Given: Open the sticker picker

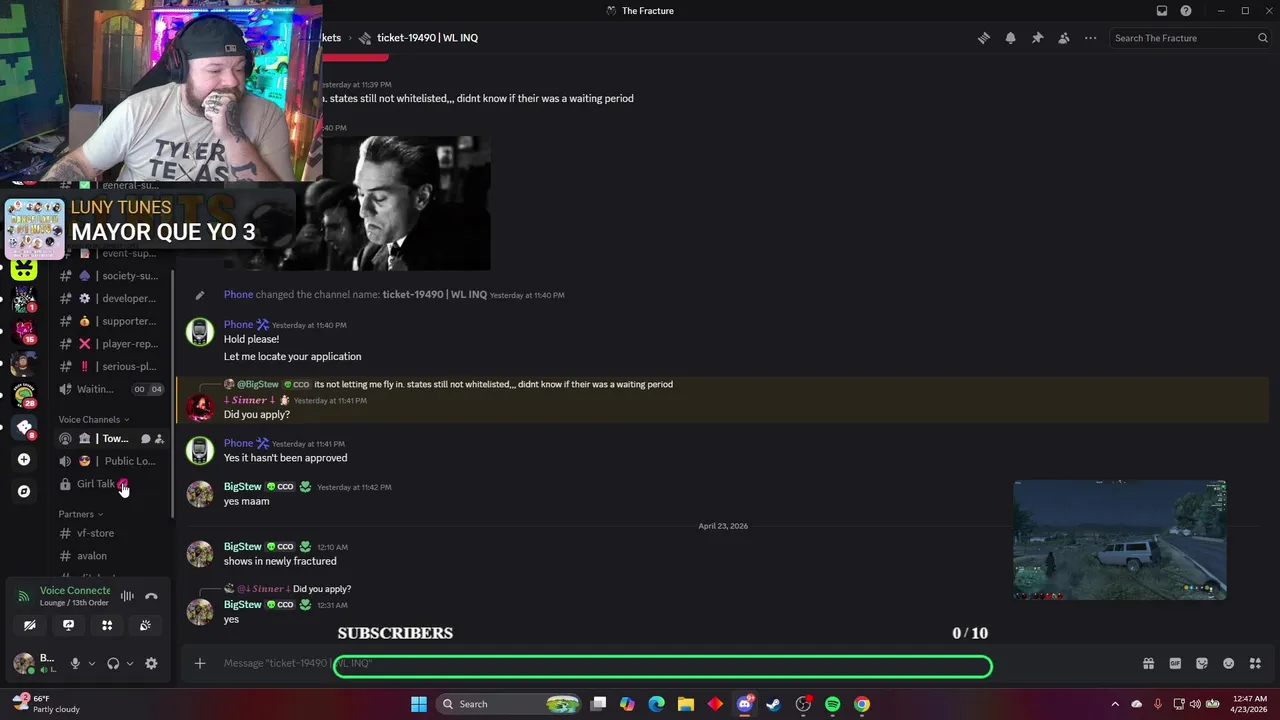Looking at the screenshot, I should click(1202, 663).
